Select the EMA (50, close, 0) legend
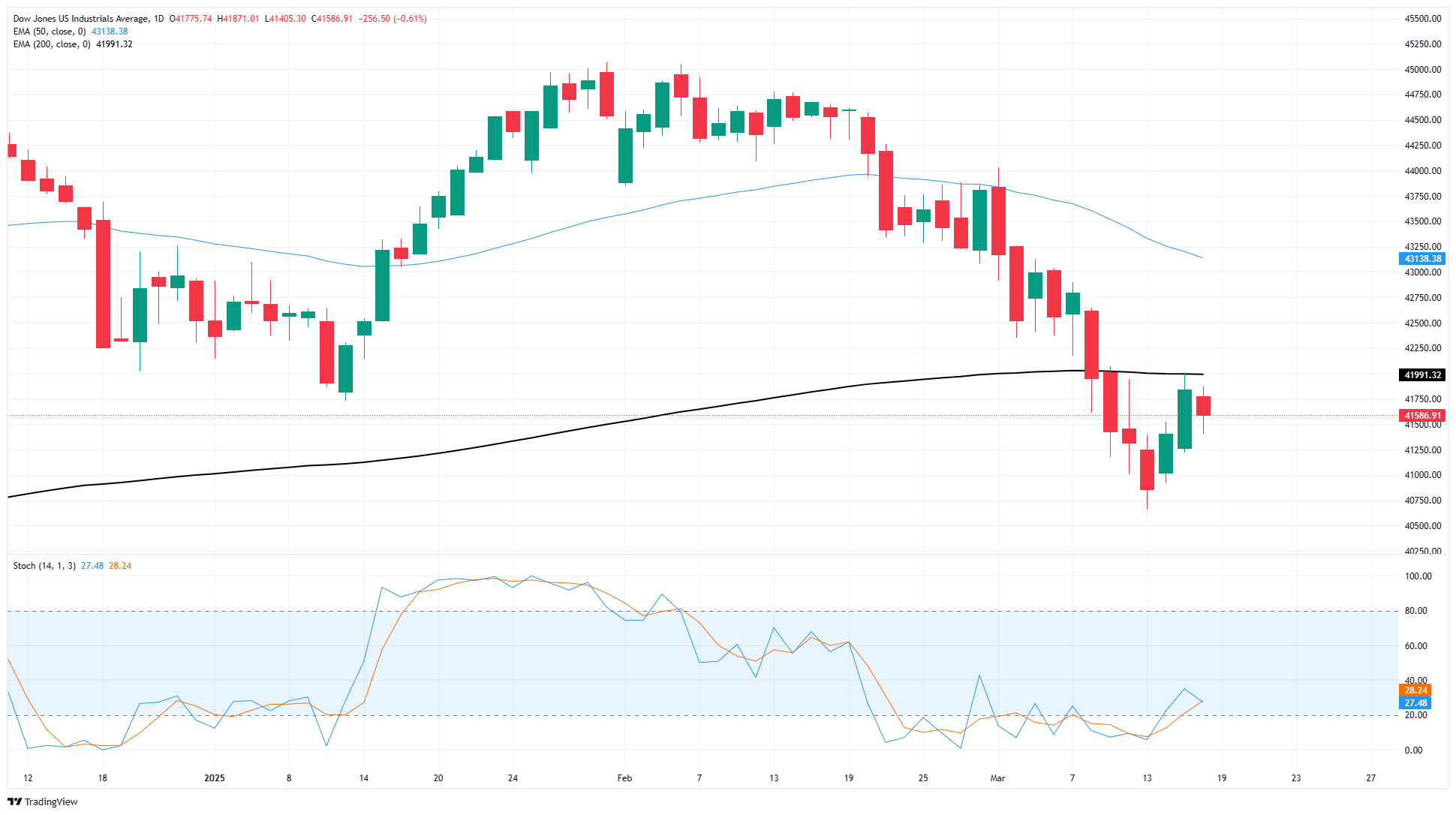Image resolution: width=1456 pixels, height=815 pixels. 50,32
